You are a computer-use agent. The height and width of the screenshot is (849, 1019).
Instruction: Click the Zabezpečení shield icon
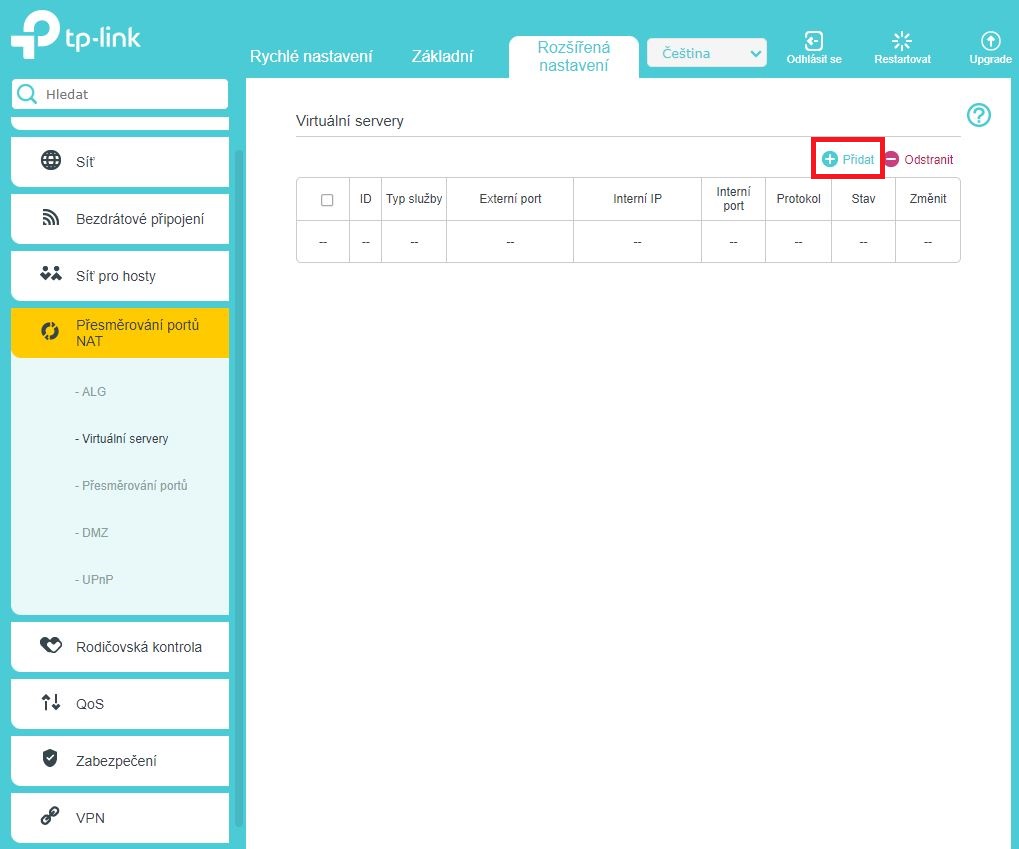coord(50,759)
